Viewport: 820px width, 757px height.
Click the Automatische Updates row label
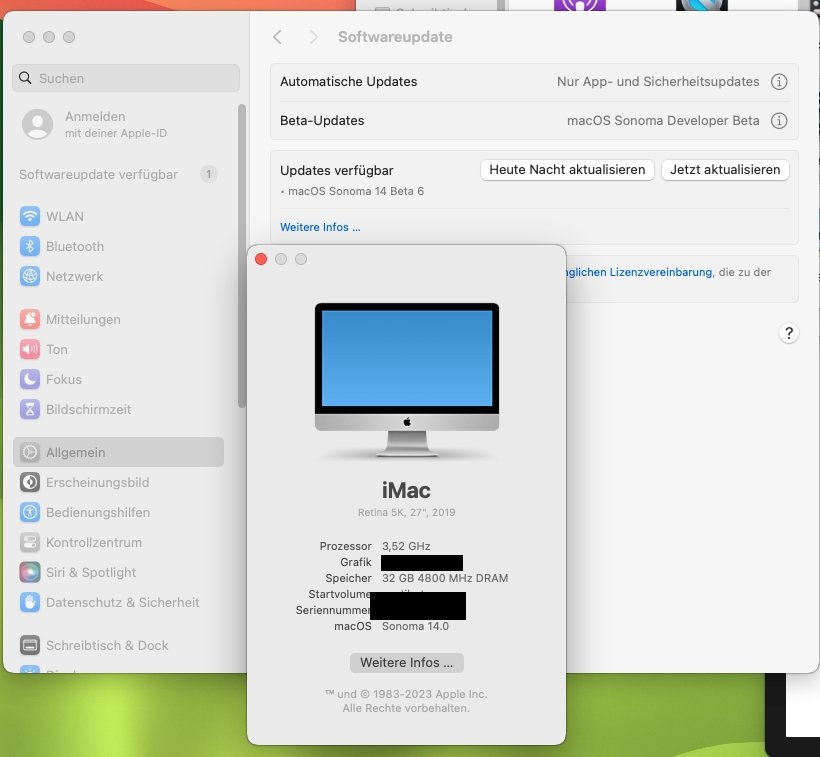point(348,82)
